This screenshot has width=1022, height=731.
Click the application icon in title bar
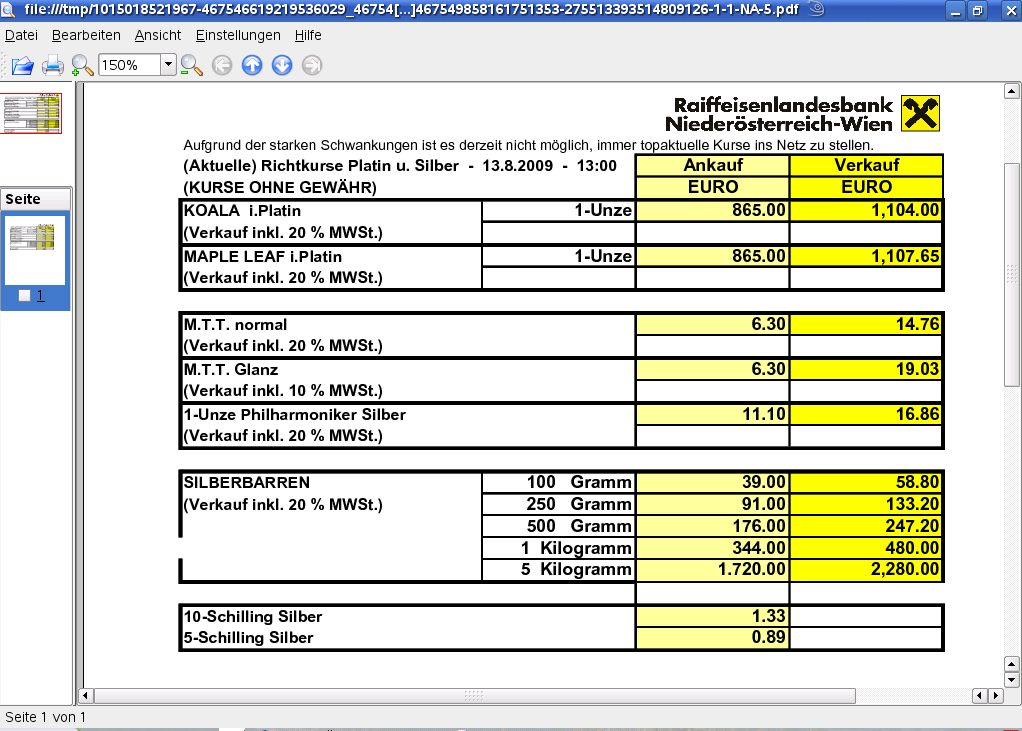click(x=8, y=9)
